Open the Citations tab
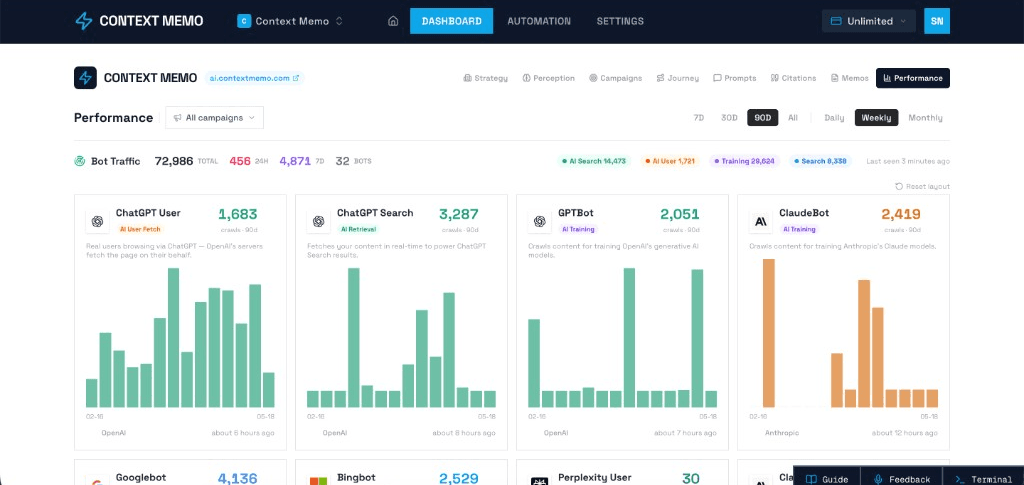1024x485 pixels. coord(793,78)
